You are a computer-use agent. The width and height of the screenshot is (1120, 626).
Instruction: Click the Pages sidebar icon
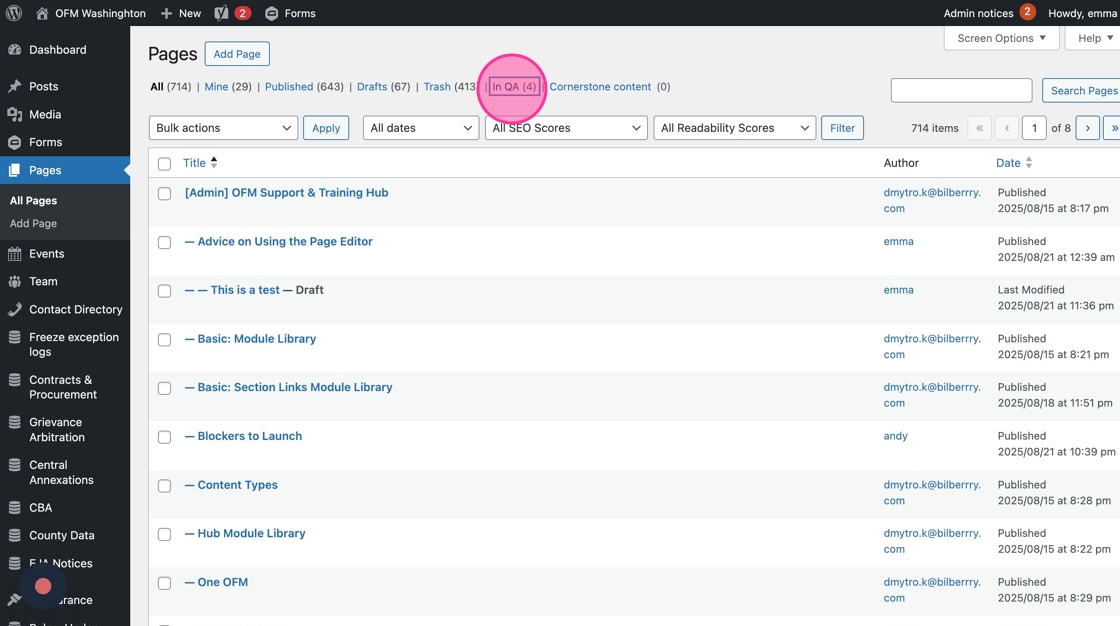14,170
